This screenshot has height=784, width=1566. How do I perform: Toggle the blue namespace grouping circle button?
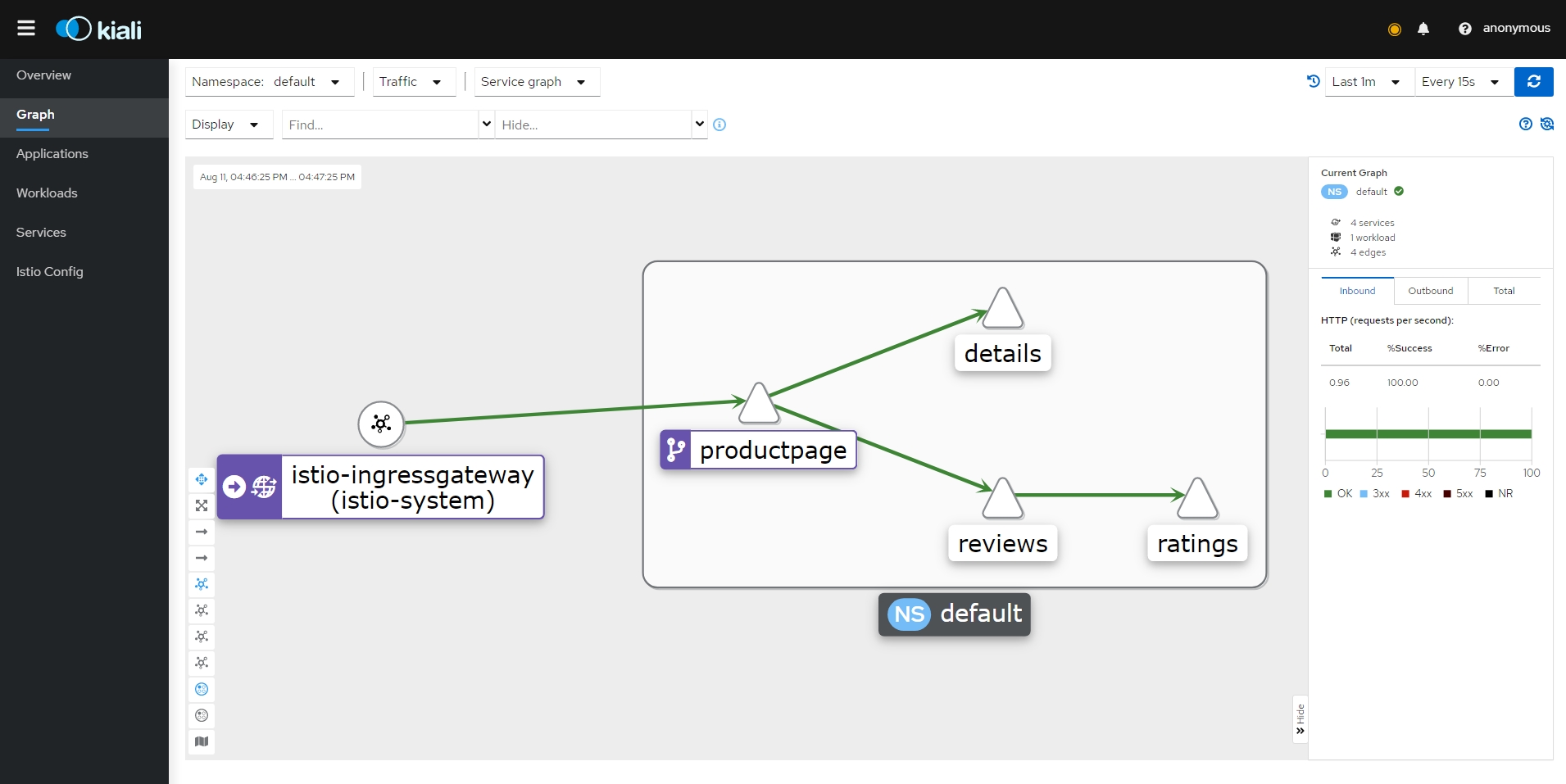[x=202, y=689]
